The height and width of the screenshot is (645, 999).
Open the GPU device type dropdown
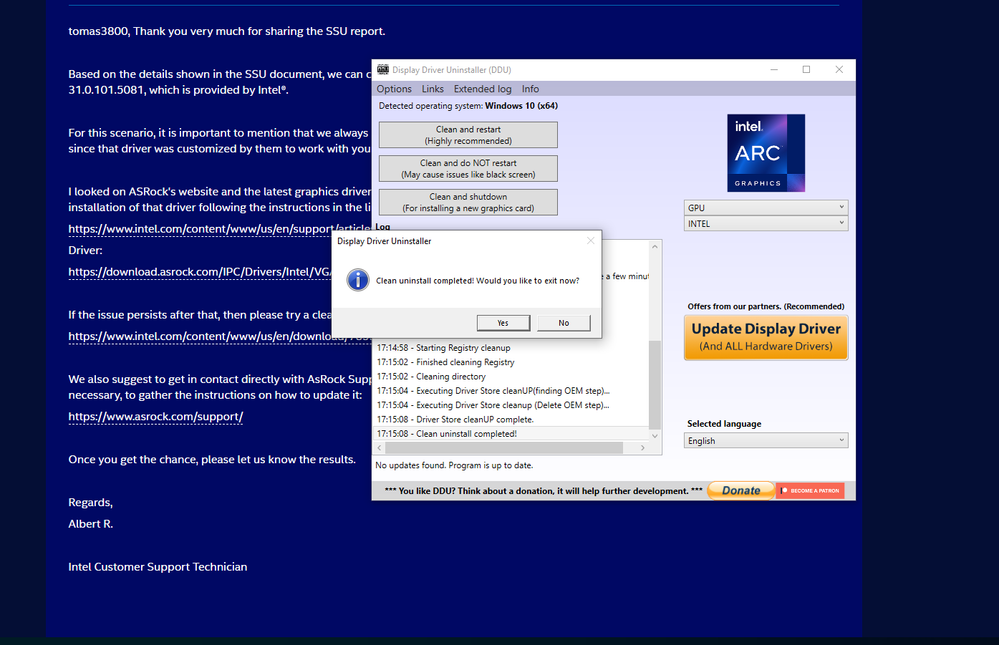coord(766,208)
